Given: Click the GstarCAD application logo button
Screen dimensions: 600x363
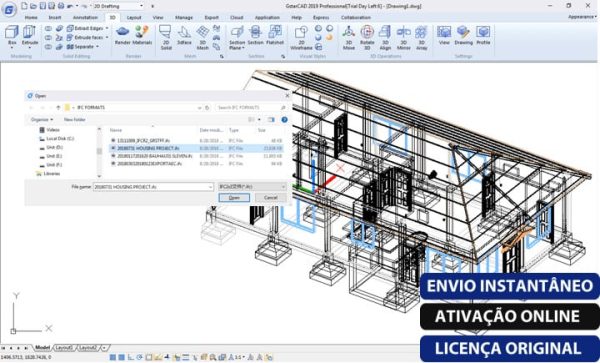Looking at the screenshot, I should 9,10.
